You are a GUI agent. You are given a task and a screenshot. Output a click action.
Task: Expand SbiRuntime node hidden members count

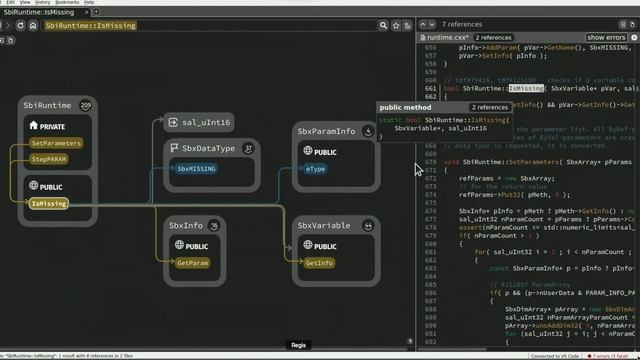[86, 106]
